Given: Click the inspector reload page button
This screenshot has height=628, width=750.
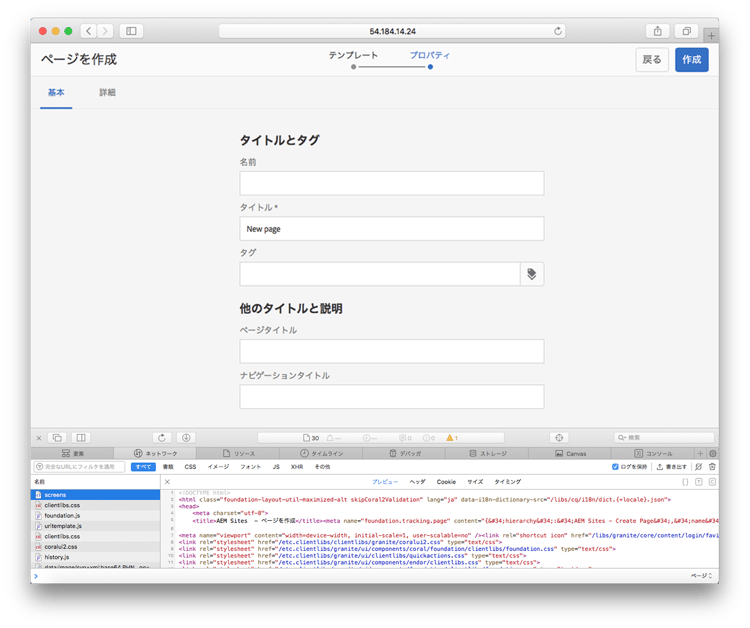Looking at the screenshot, I should pyautogui.click(x=162, y=438).
